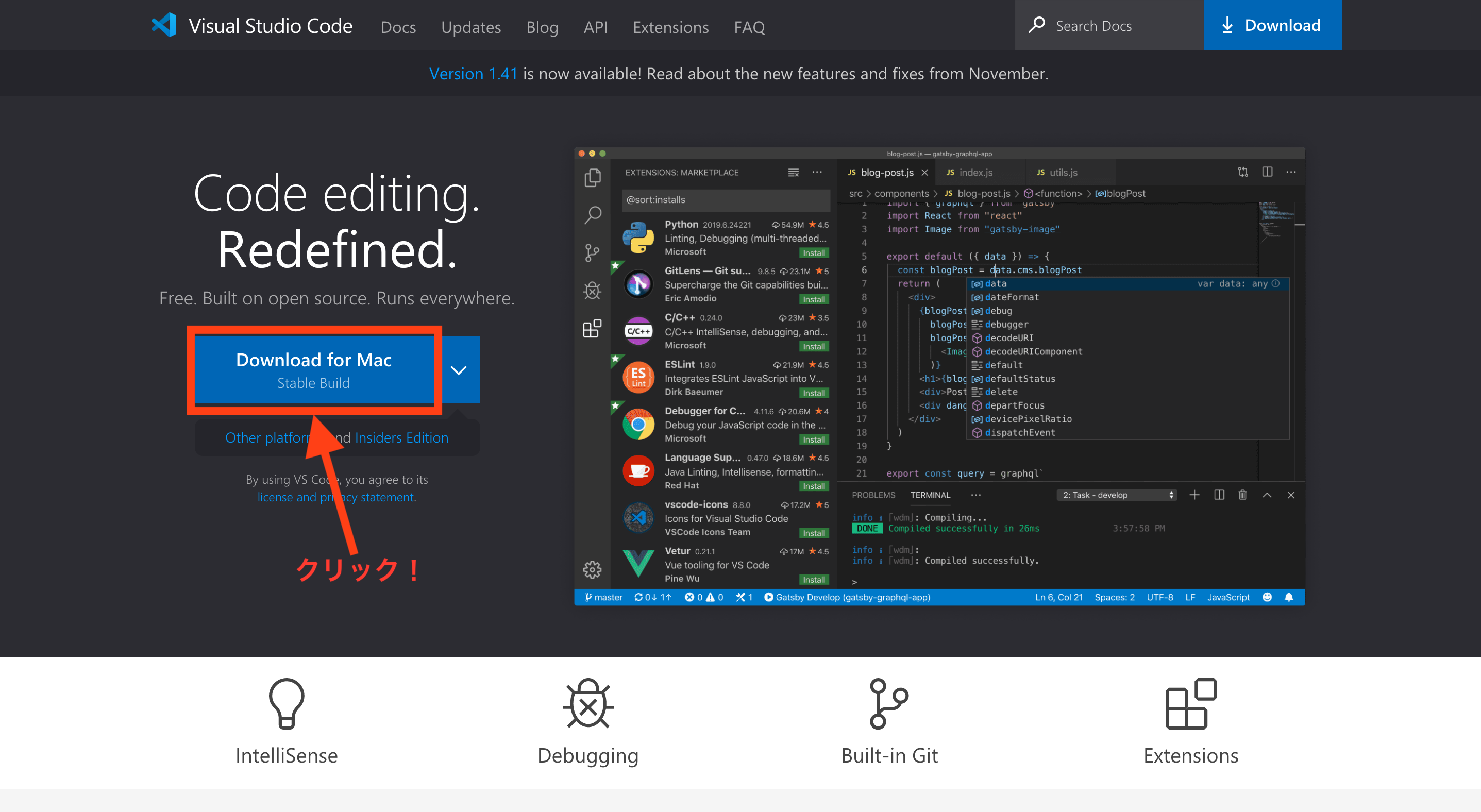
Task: Open the Blog navigation item
Action: click(542, 27)
